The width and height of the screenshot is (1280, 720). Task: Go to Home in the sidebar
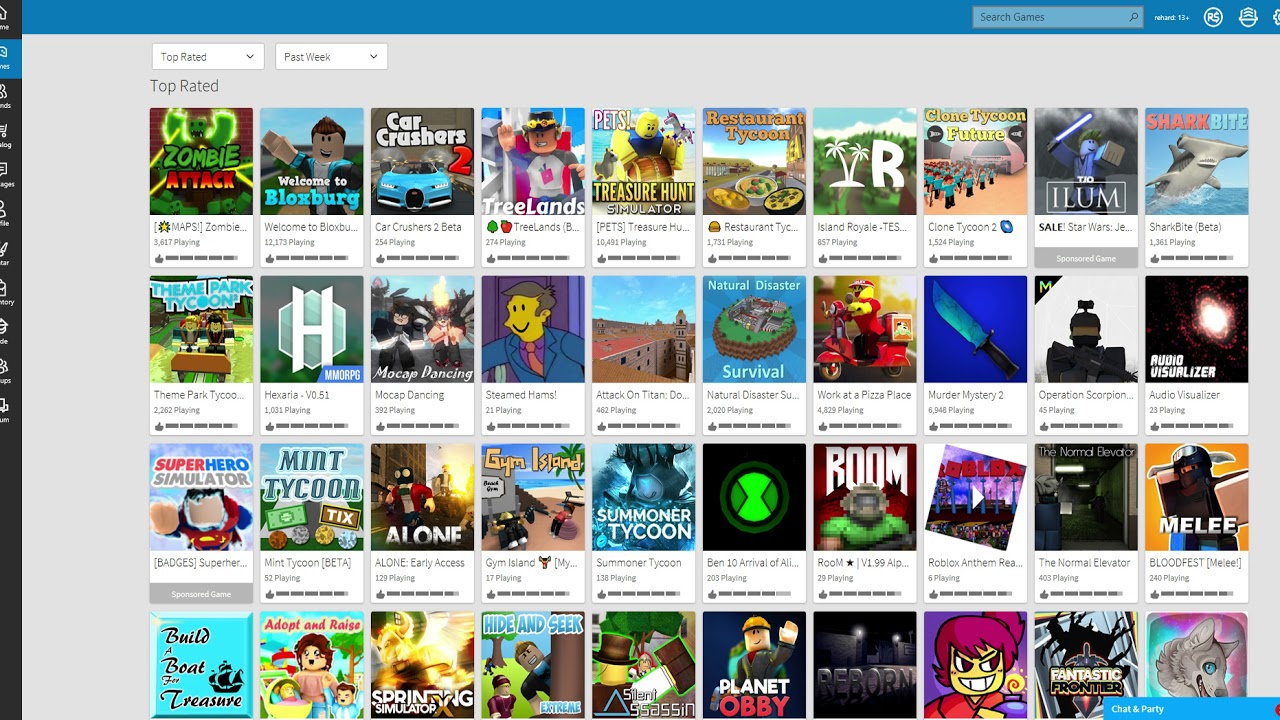tap(4, 16)
